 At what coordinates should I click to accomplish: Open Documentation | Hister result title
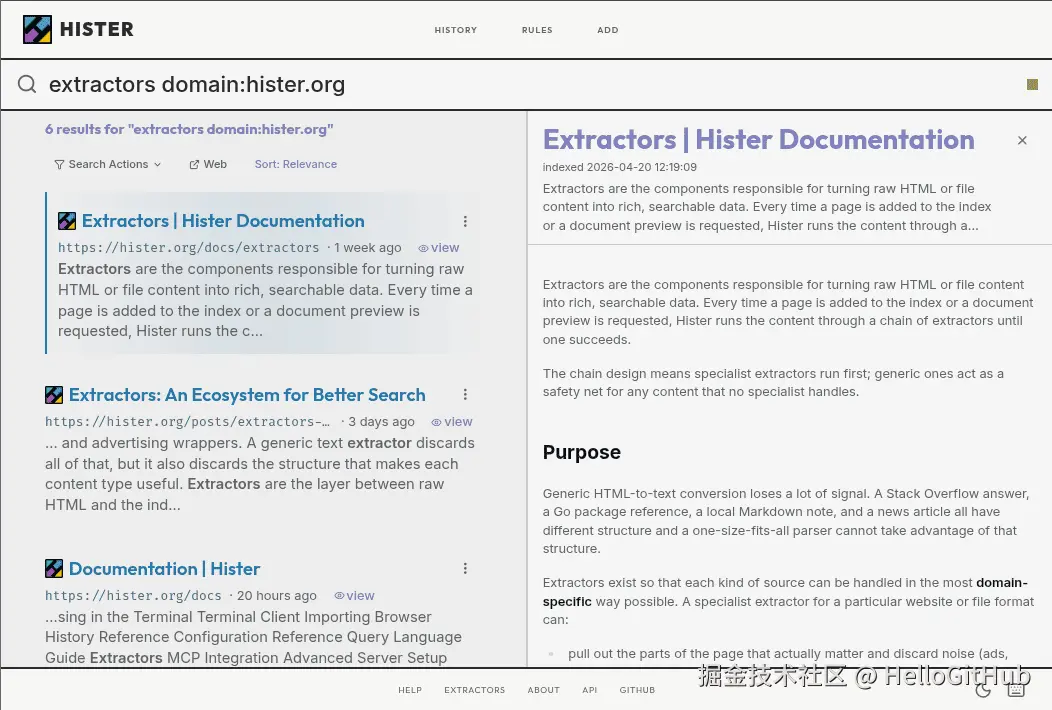(x=164, y=568)
